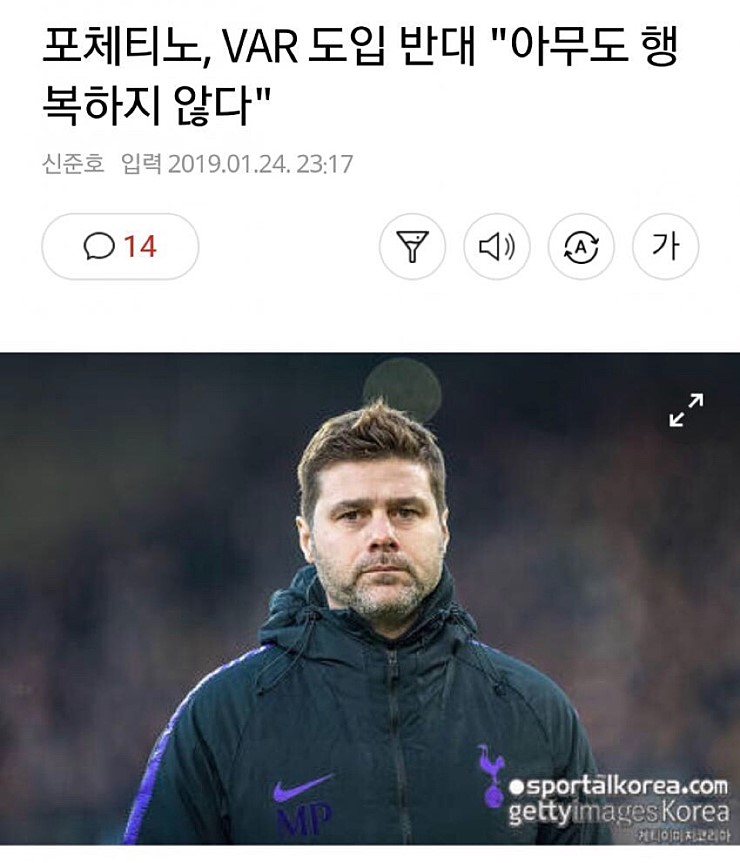The image size is (740, 863).
Task: Click the published date 2019.01.24. 23:17
Action: 260,164
